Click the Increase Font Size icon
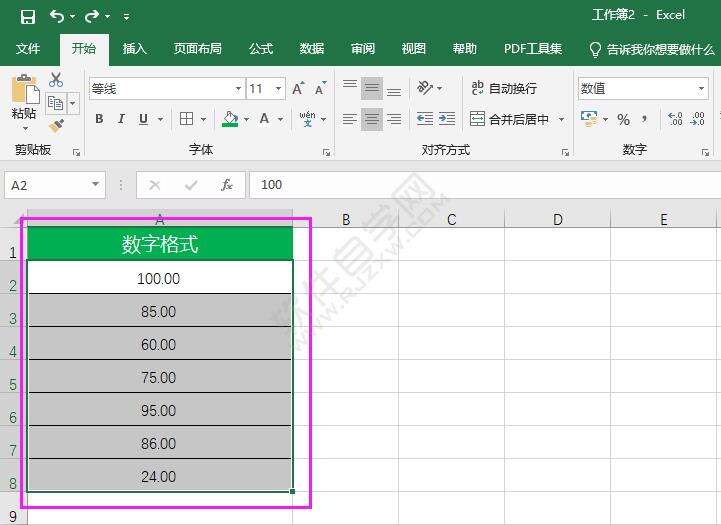The height and width of the screenshot is (525, 721). point(298,88)
